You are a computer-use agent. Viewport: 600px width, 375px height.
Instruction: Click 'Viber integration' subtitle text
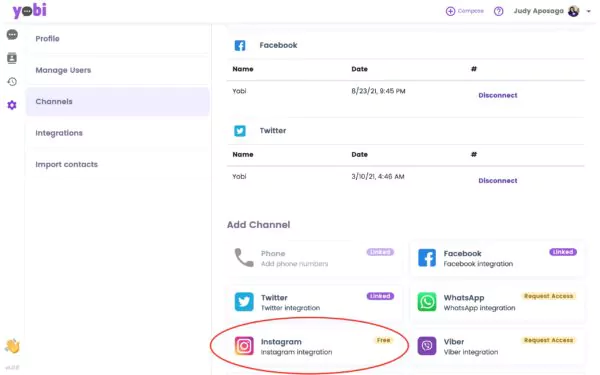tap(471, 352)
